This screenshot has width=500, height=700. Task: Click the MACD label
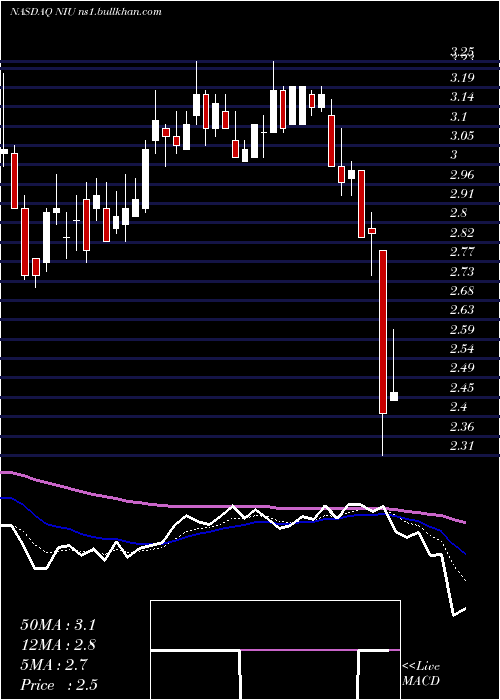(x=421, y=681)
